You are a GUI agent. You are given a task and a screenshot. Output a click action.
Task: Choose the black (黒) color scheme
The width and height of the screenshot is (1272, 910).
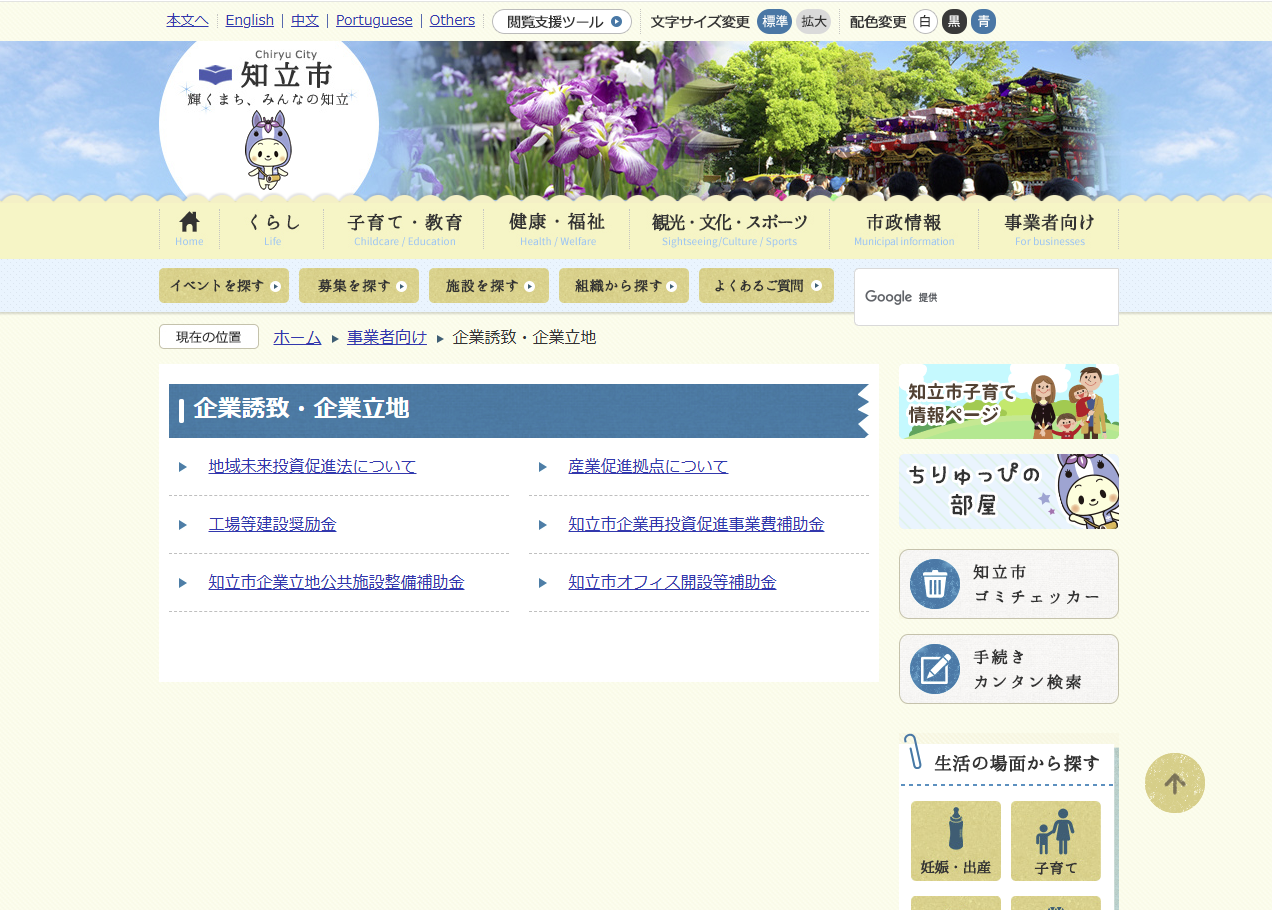[954, 22]
